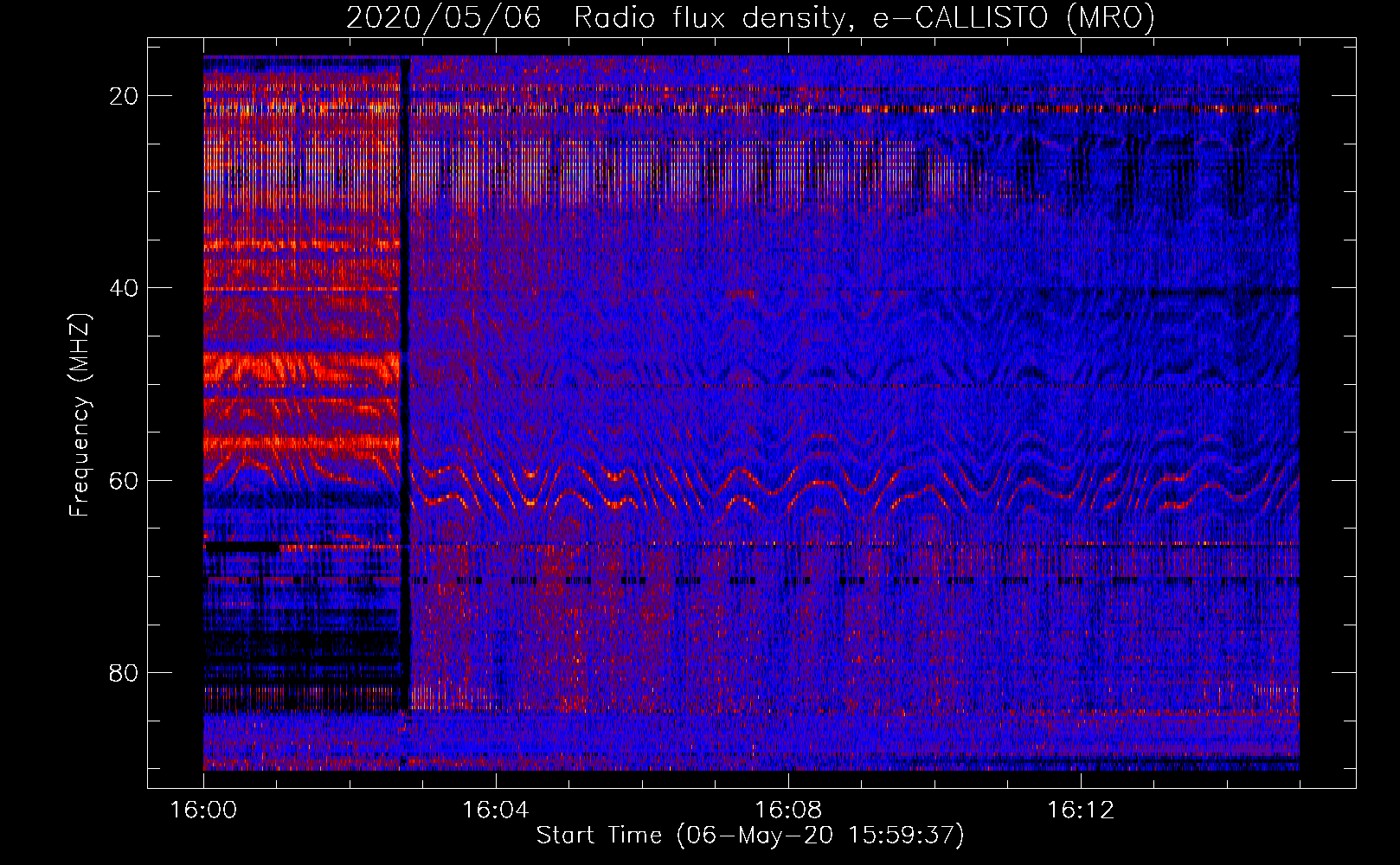Click the 60 MHz frequency tick label

click(124, 480)
